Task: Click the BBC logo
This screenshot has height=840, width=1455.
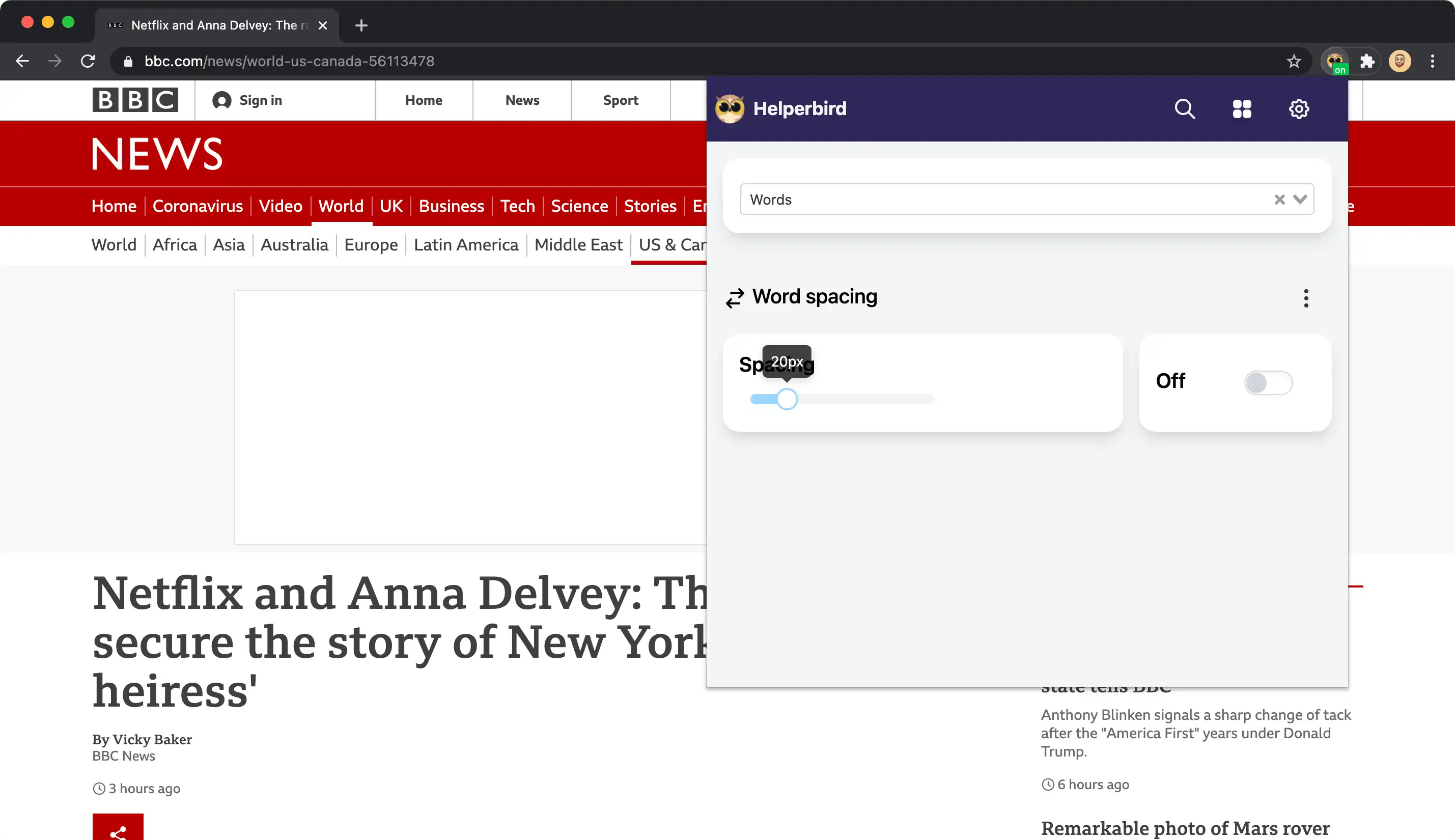Action: 135,100
